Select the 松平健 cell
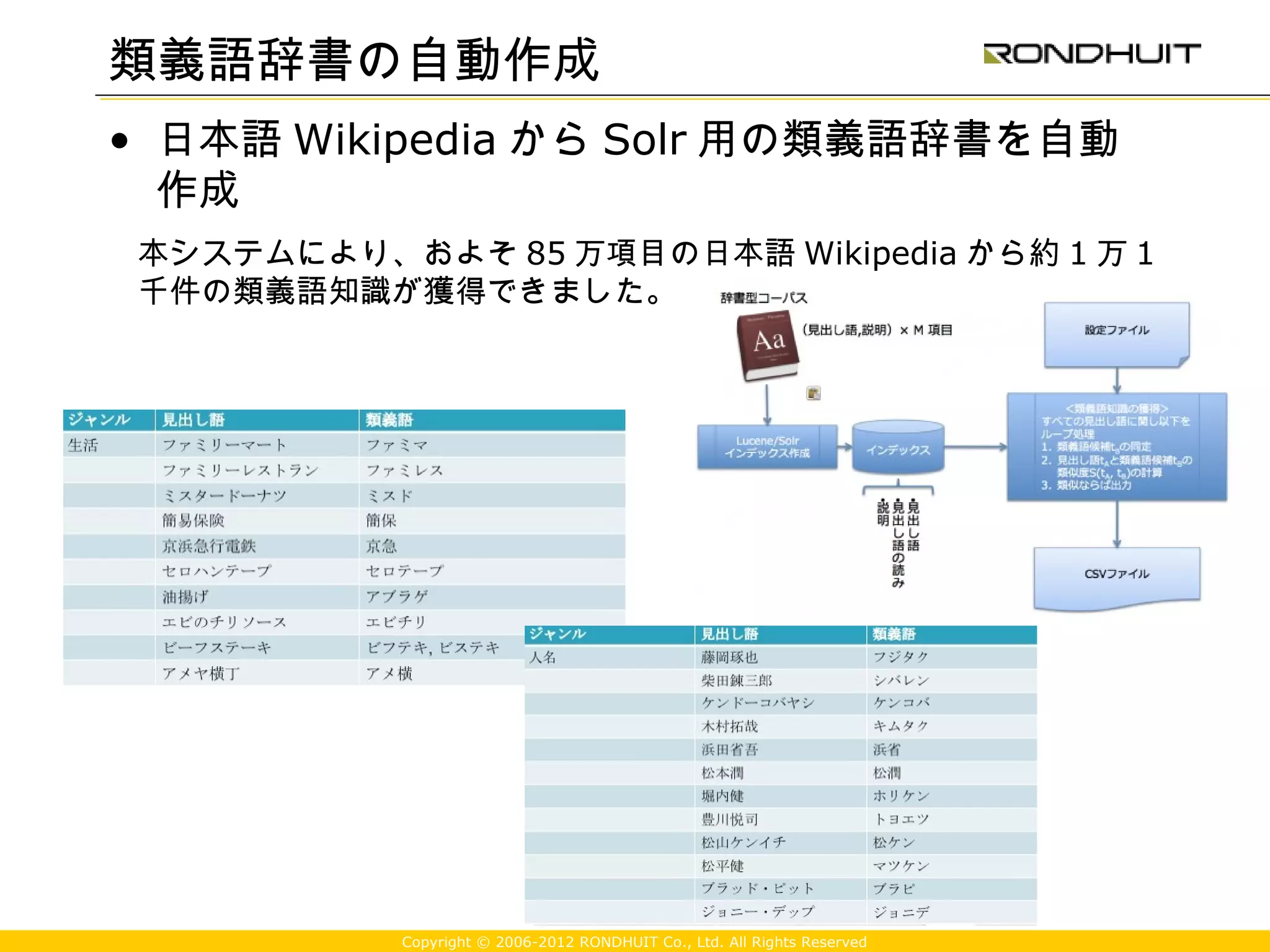Screen dimensions: 1270x952 780,866
